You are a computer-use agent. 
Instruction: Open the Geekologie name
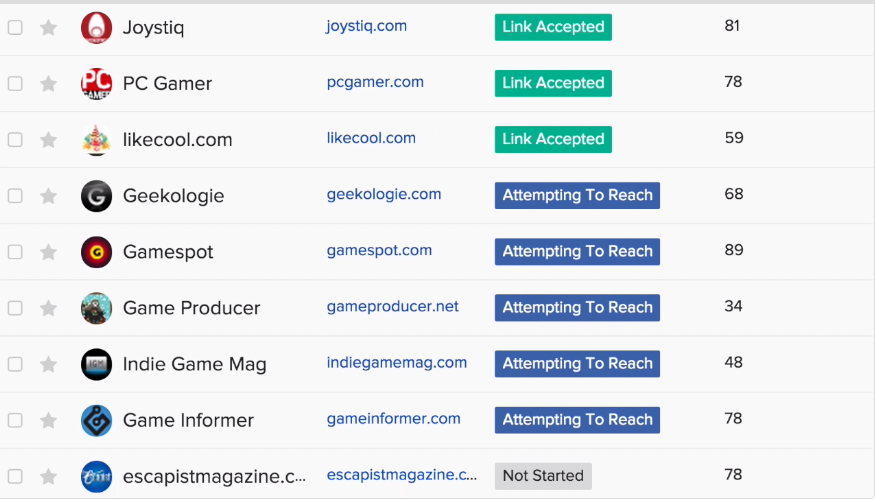coord(174,196)
